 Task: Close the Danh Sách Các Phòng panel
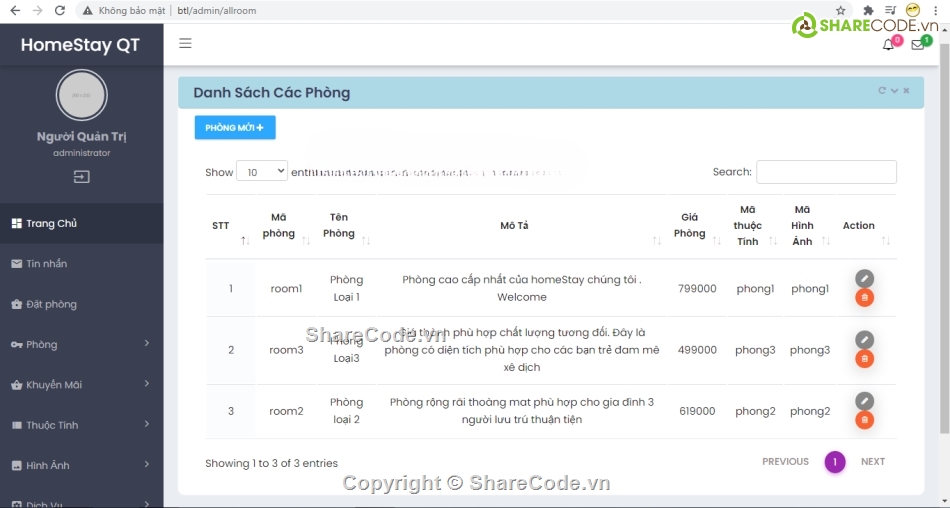(906, 90)
